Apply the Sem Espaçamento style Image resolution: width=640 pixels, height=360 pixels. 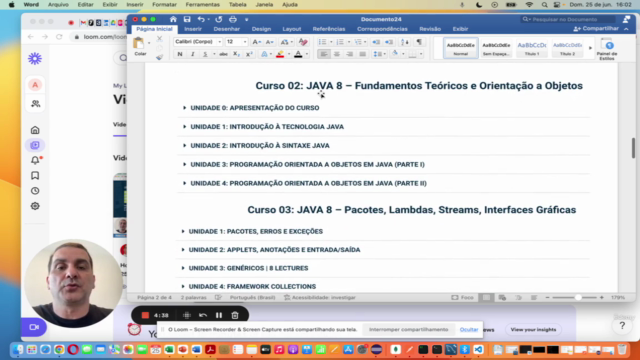coord(496,48)
